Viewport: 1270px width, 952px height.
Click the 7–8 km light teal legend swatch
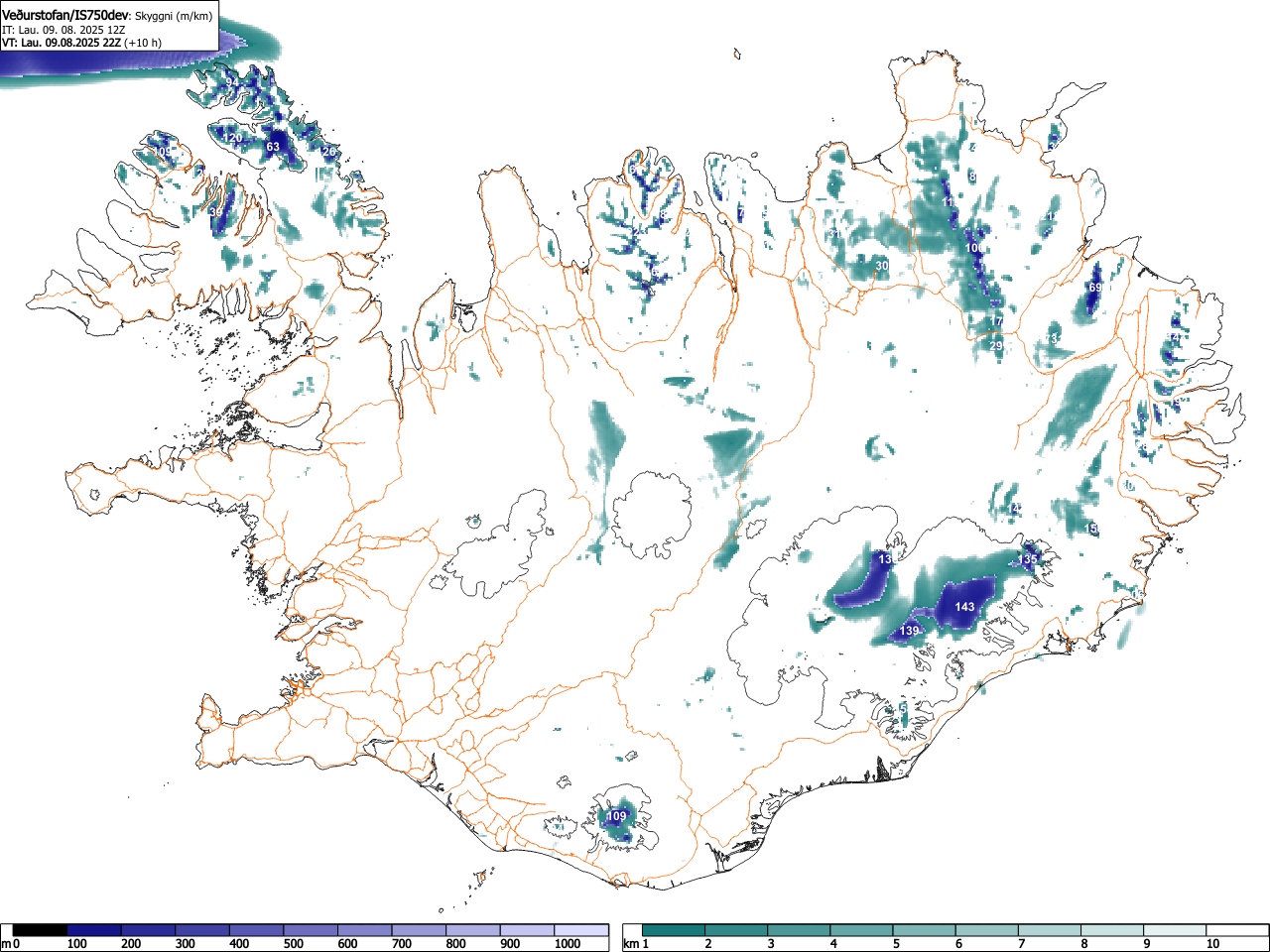point(1051,930)
